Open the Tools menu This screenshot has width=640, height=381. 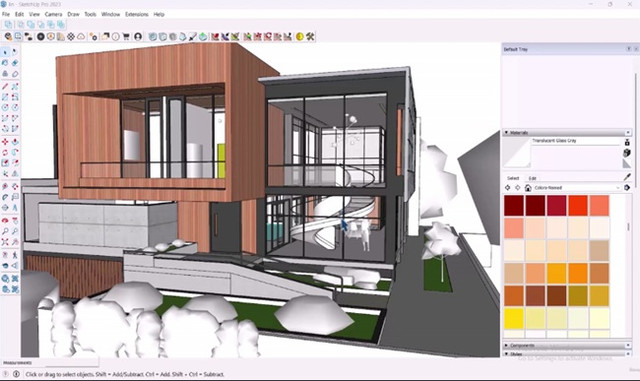point(90,14)
